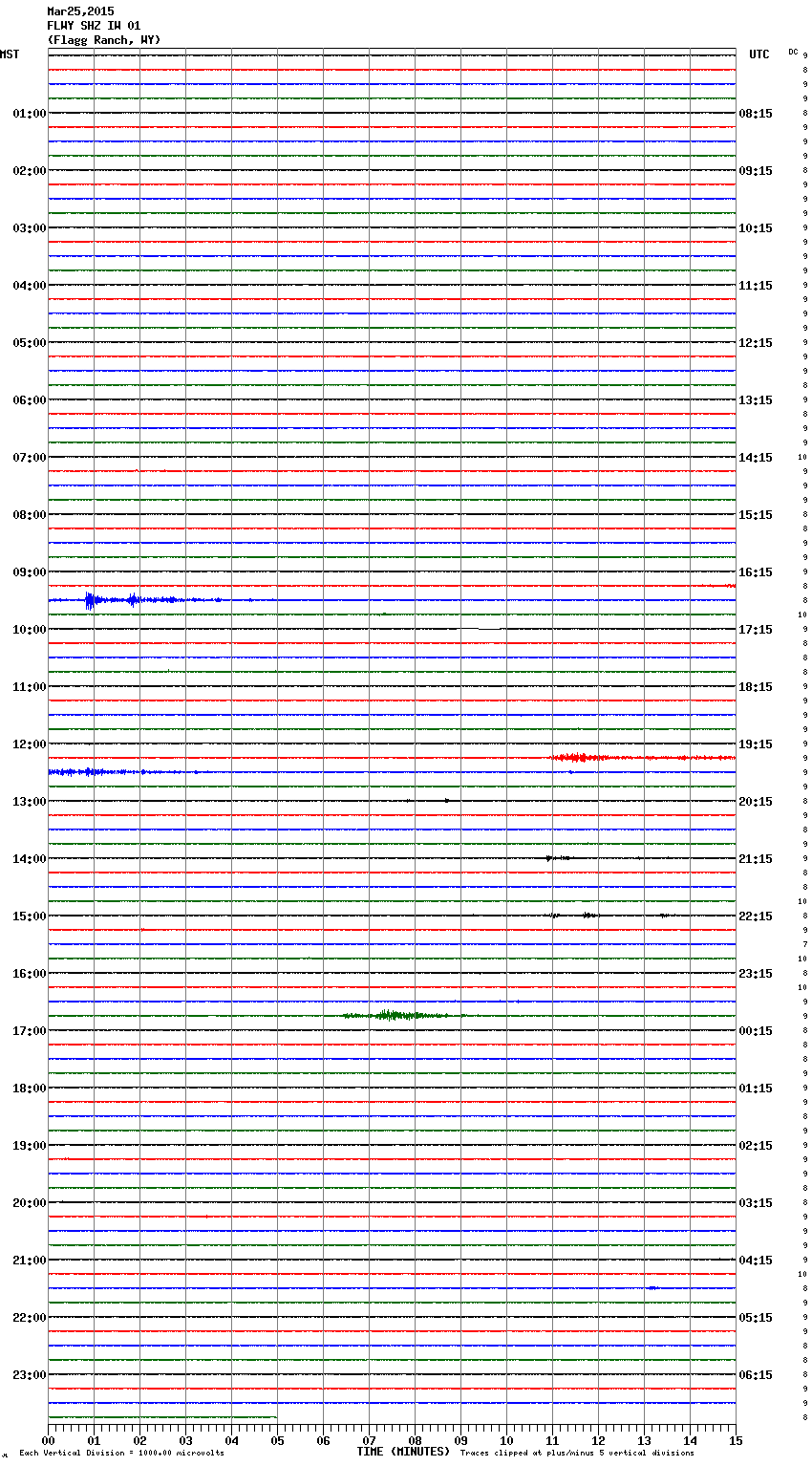
Task: Click the end of the final green trace
Action: (276, 1417)
